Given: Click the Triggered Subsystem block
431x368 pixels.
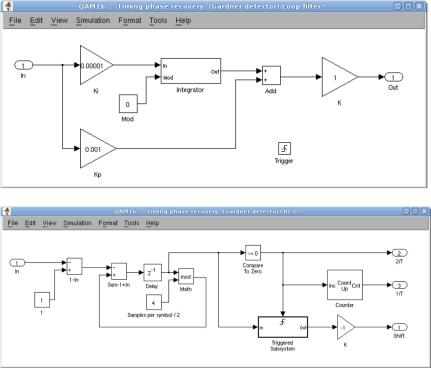Looking at the screenshot, I should [x=283, y=327].
